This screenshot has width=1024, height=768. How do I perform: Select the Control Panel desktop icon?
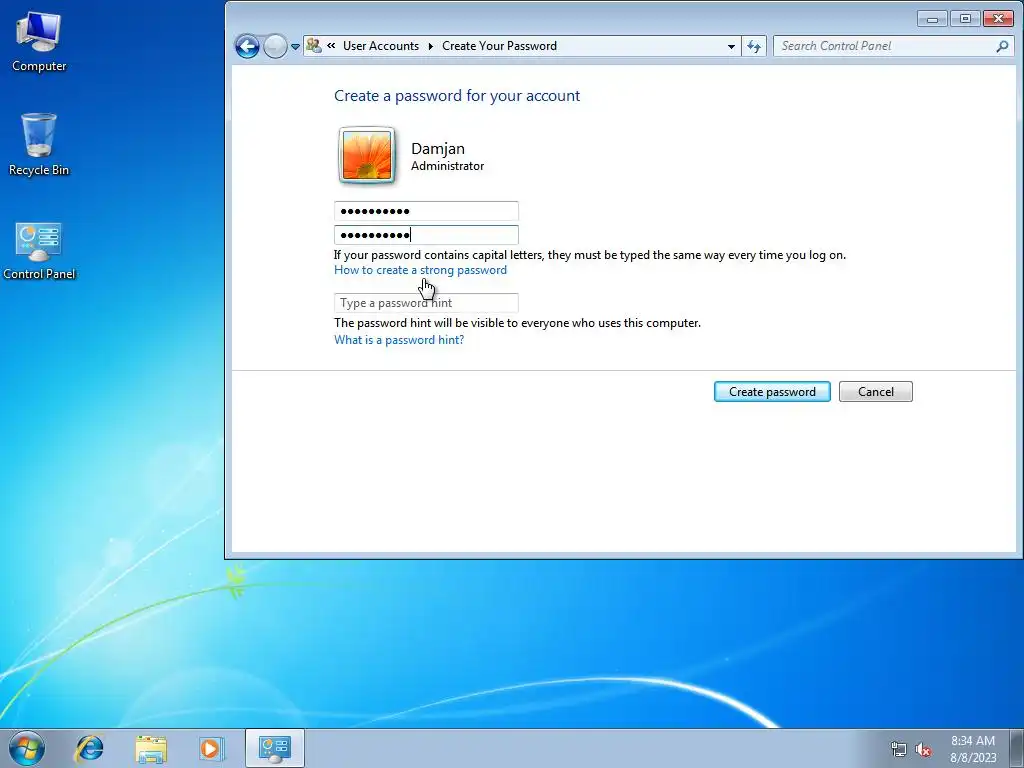(x=39, y=251)
